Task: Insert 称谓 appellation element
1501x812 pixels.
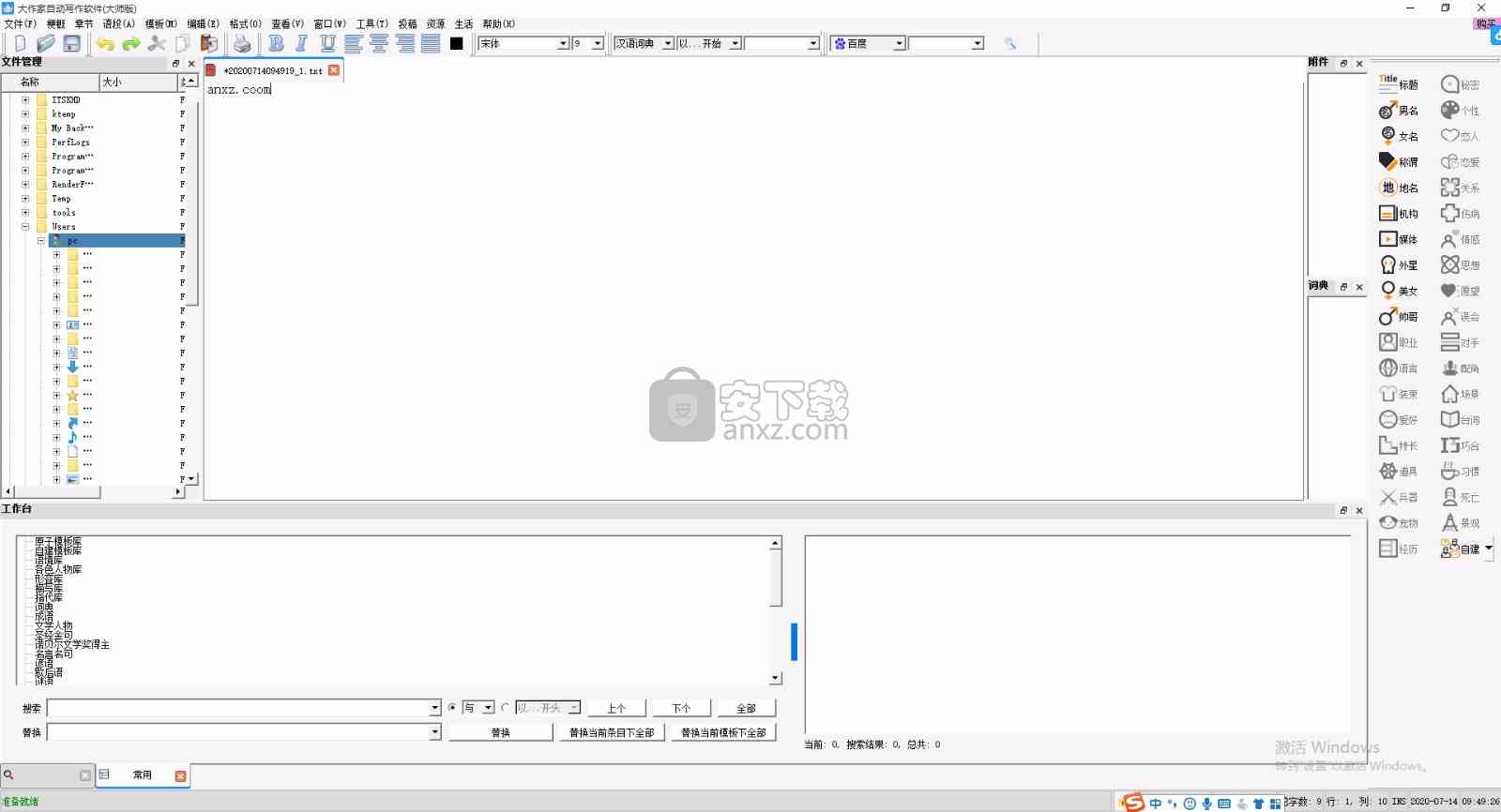Action: [x=1399, y=162]
